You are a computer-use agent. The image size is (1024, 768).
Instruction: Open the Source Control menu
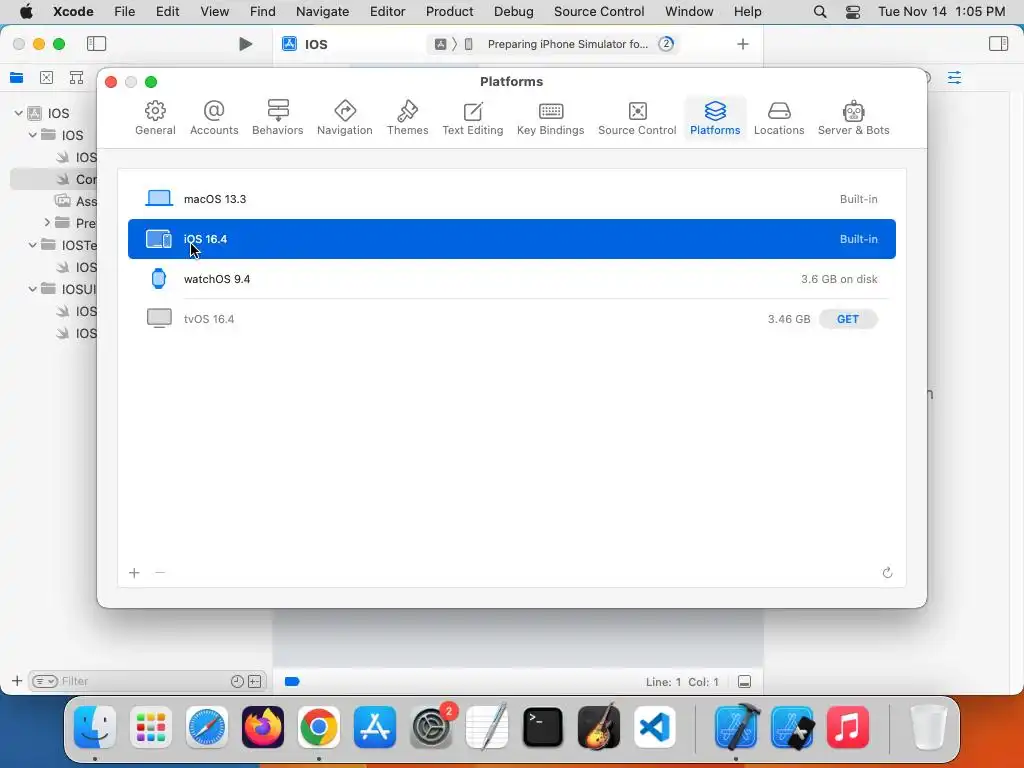pyautogui.click(x=599, y=11)
